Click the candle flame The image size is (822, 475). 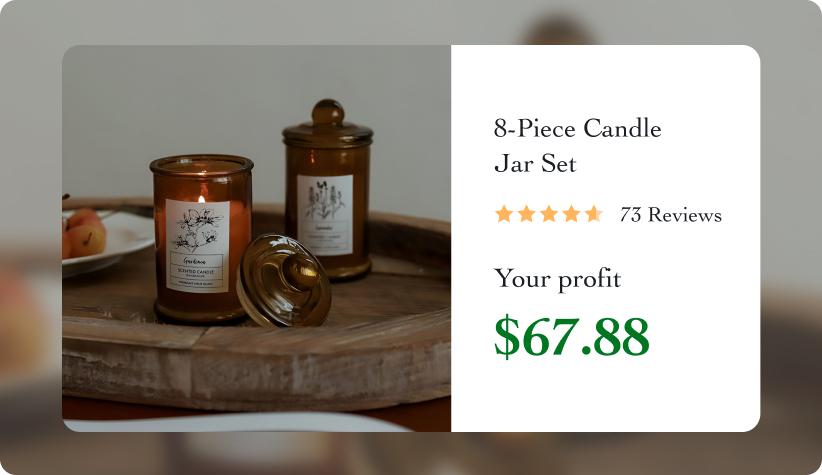tap(201, 199)
